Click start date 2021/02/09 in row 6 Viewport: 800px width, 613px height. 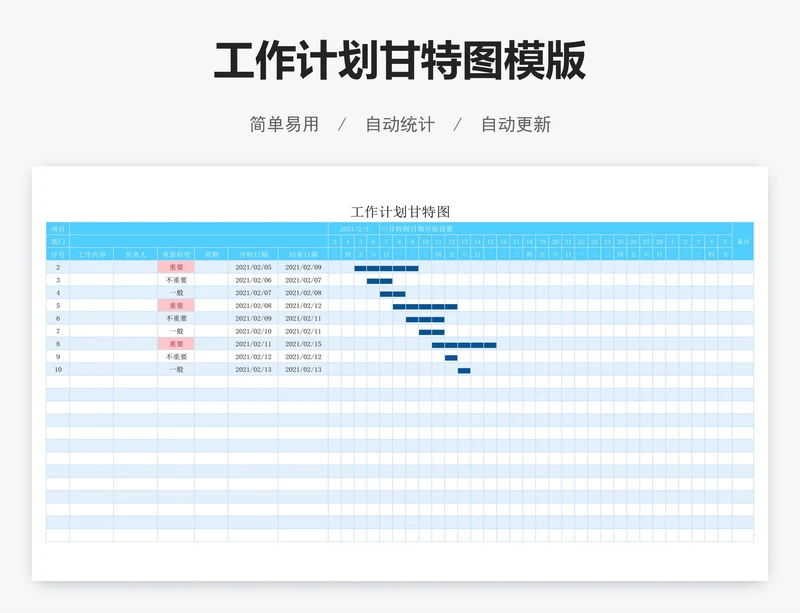tap(253, 318)
